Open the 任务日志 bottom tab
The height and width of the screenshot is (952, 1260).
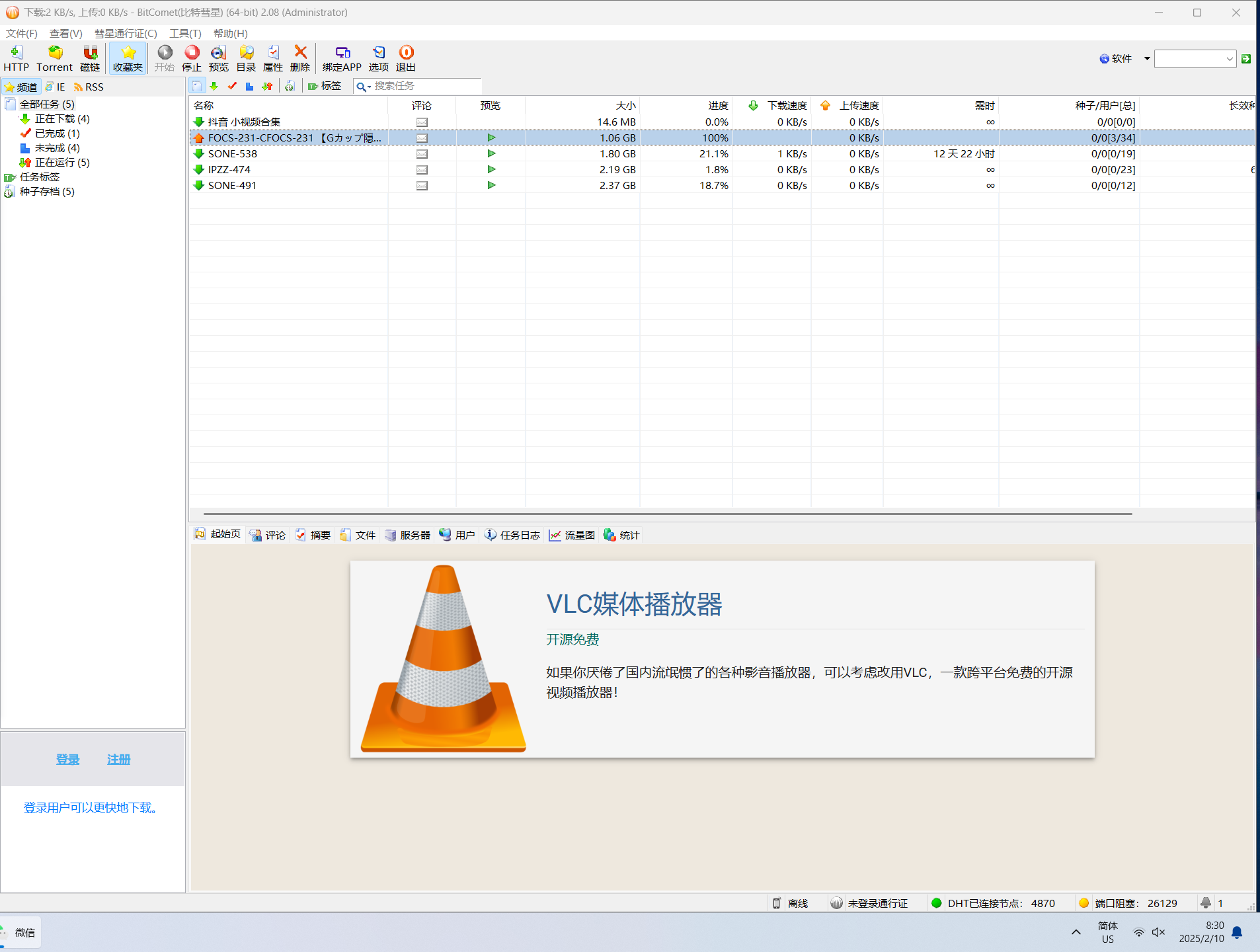coord(512,535)
